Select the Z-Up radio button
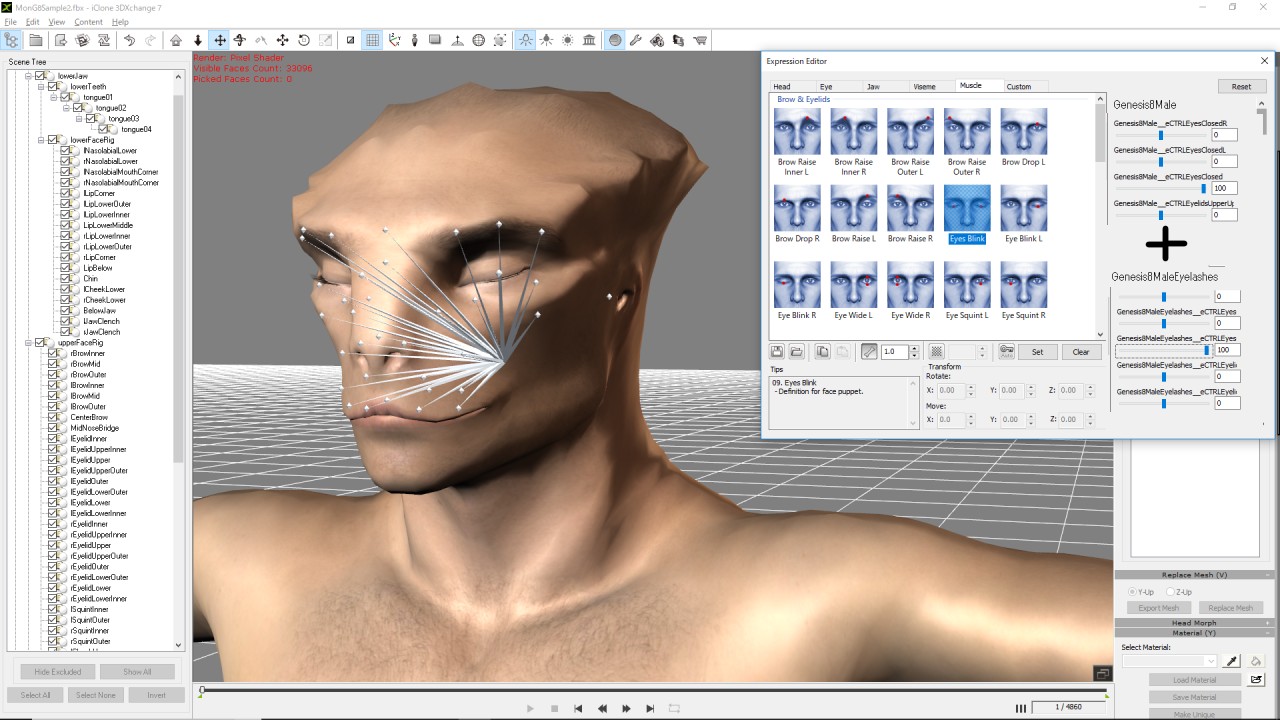Image resolution: width=1280 pixels, height=720 pixels. (1170, 592)
